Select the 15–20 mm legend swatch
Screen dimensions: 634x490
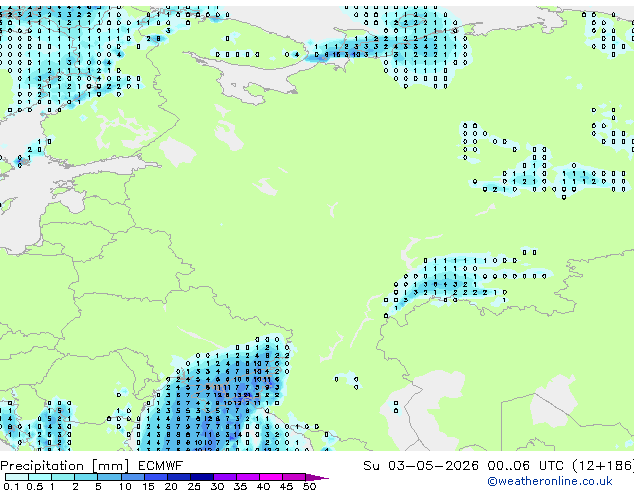[156, 477]
